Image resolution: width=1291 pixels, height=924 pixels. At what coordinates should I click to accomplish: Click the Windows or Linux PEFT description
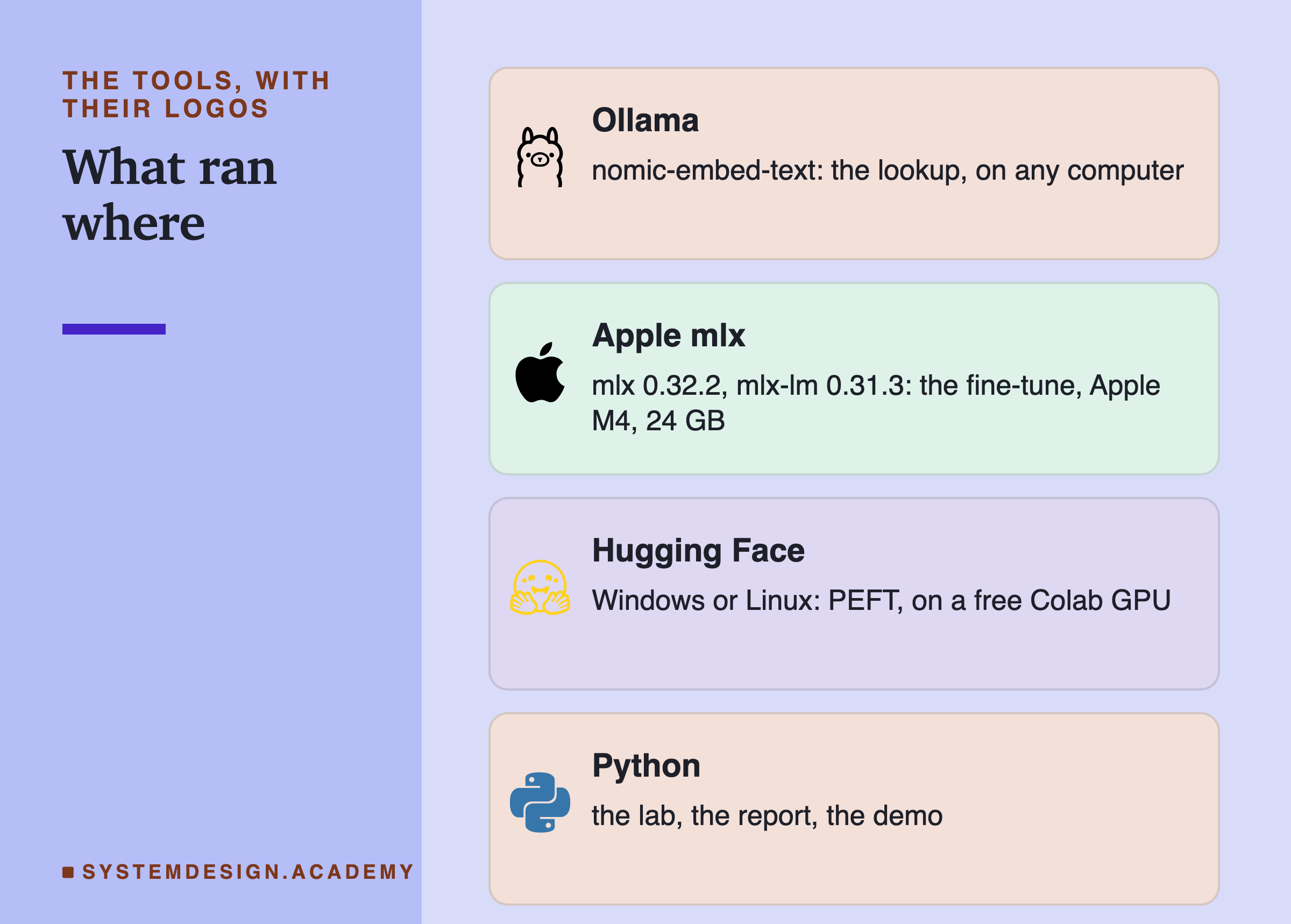click(881, 600)
